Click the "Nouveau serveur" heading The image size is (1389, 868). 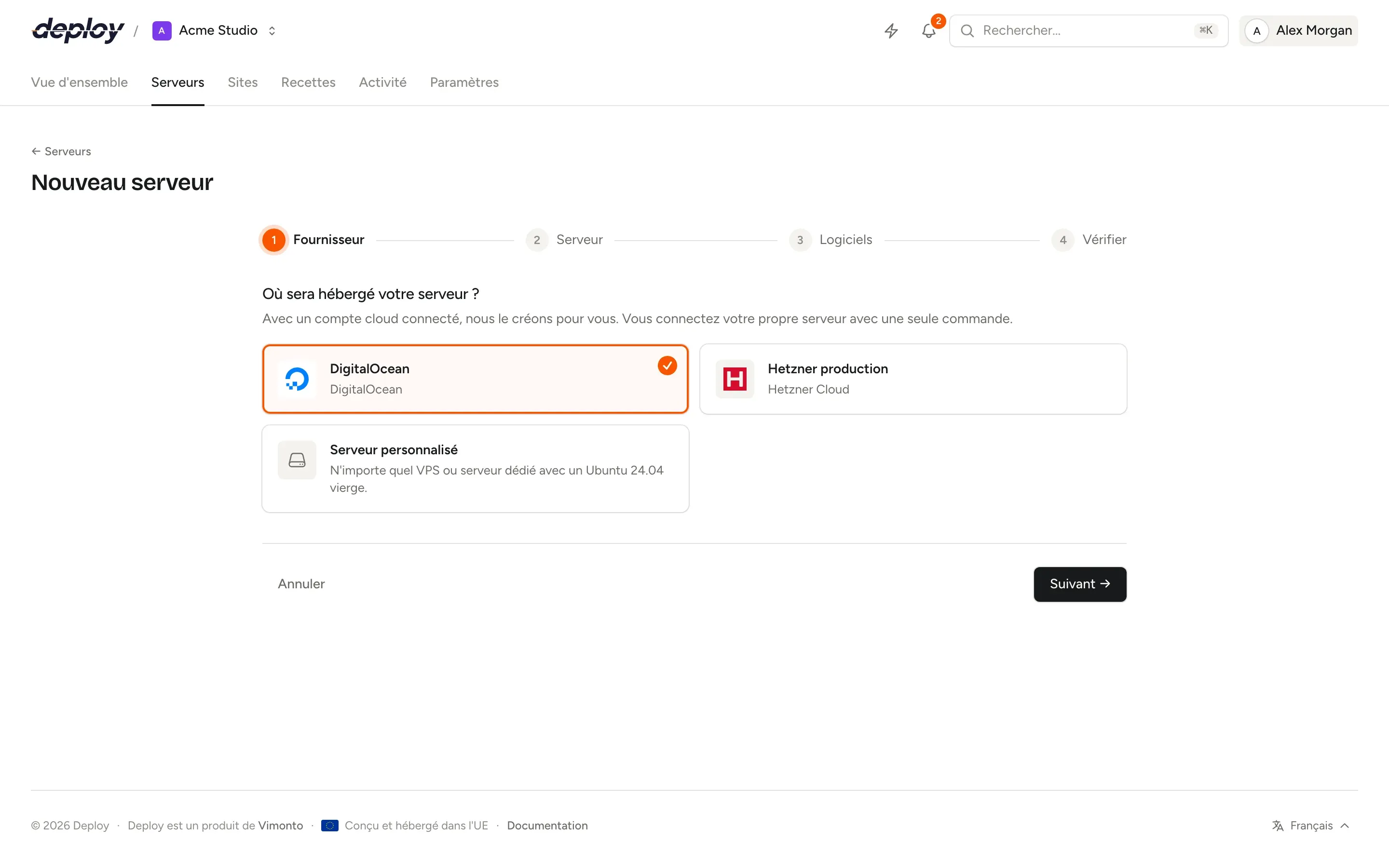[122, 183]
